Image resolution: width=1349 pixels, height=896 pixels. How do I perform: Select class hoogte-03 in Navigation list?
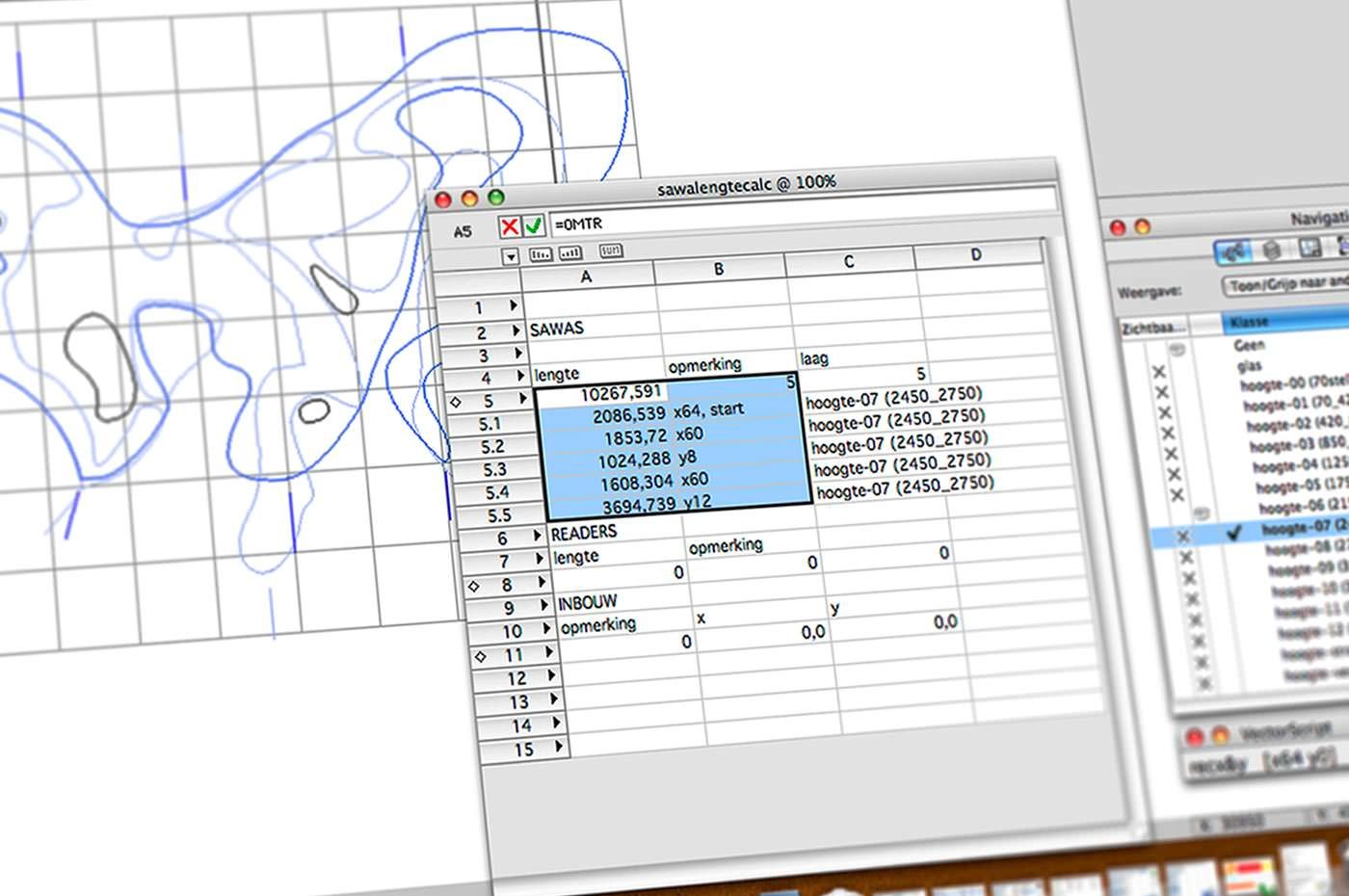(x=1297, y=446)
